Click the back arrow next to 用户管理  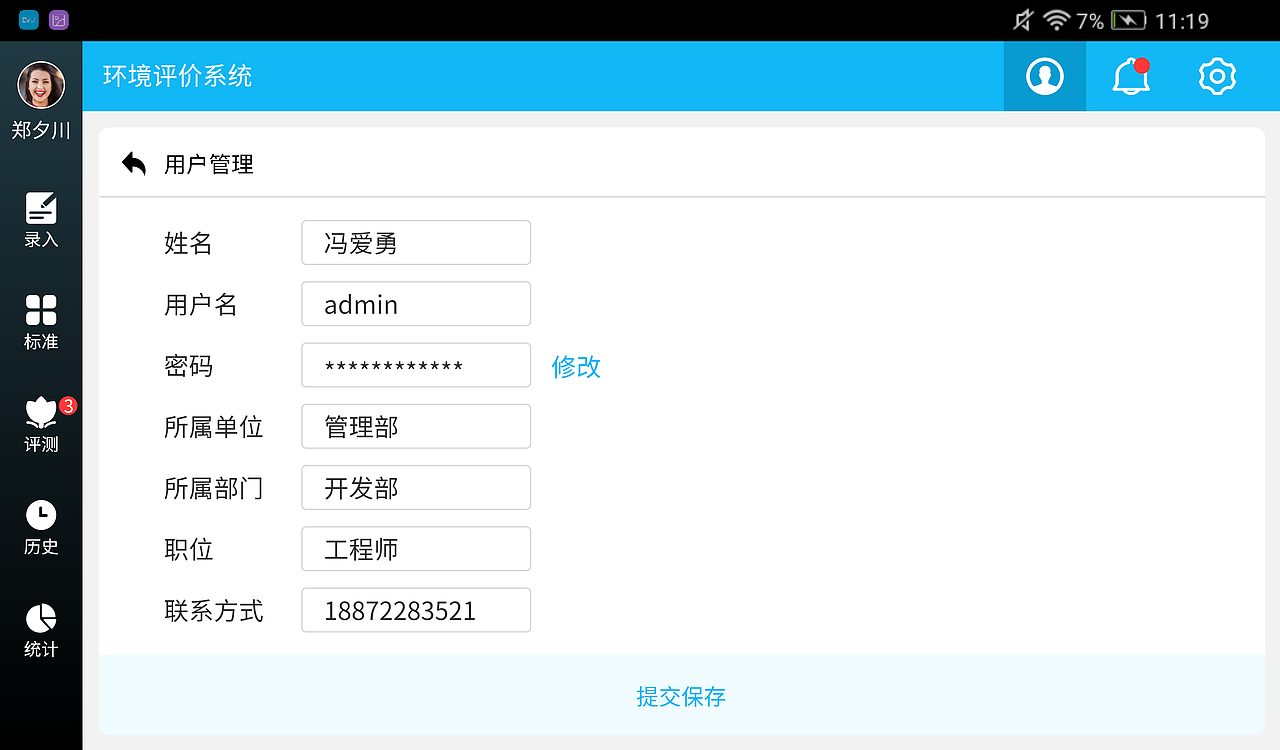[133, 162]
